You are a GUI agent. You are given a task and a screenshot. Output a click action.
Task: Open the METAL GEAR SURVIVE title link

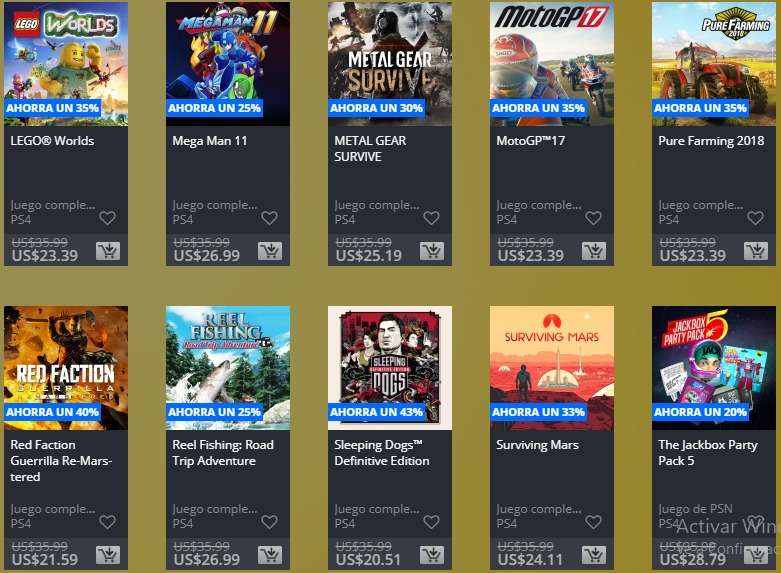(x=370, y=148)
